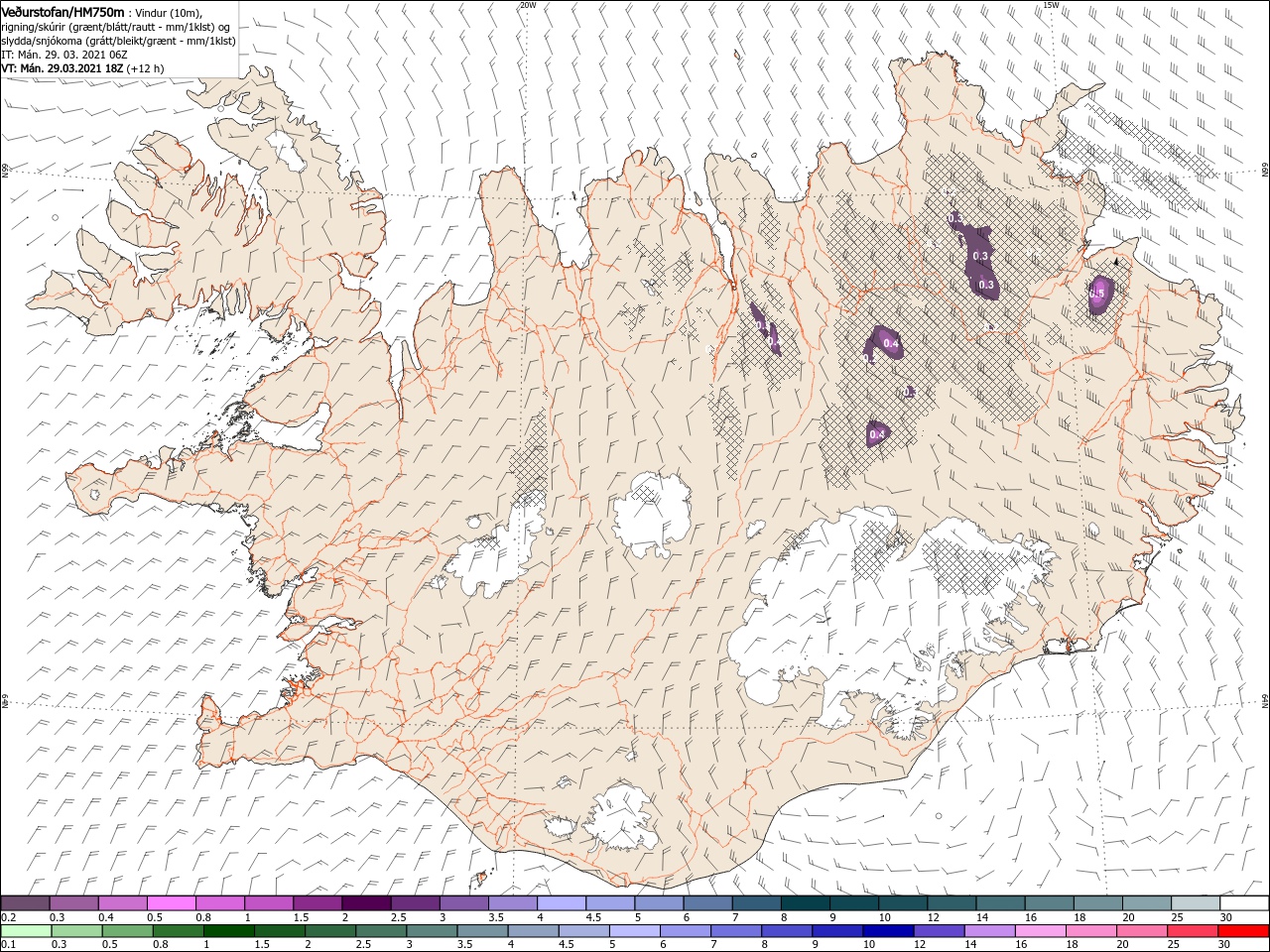Click the valid time line VT: Mán. 29.03.2021 18Z
1270x952 pixels.
(x=61, y=68)
